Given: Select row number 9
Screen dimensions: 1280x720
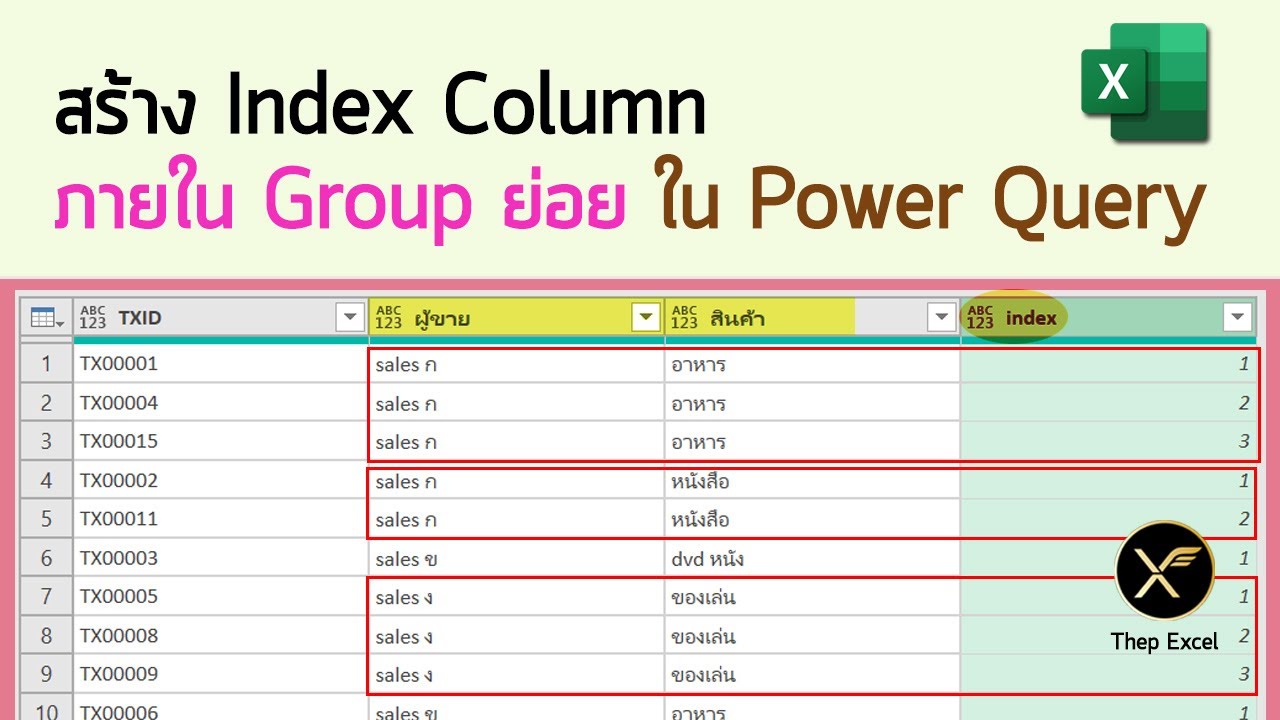Looking at the screenshot, I should tap(46, 674).
